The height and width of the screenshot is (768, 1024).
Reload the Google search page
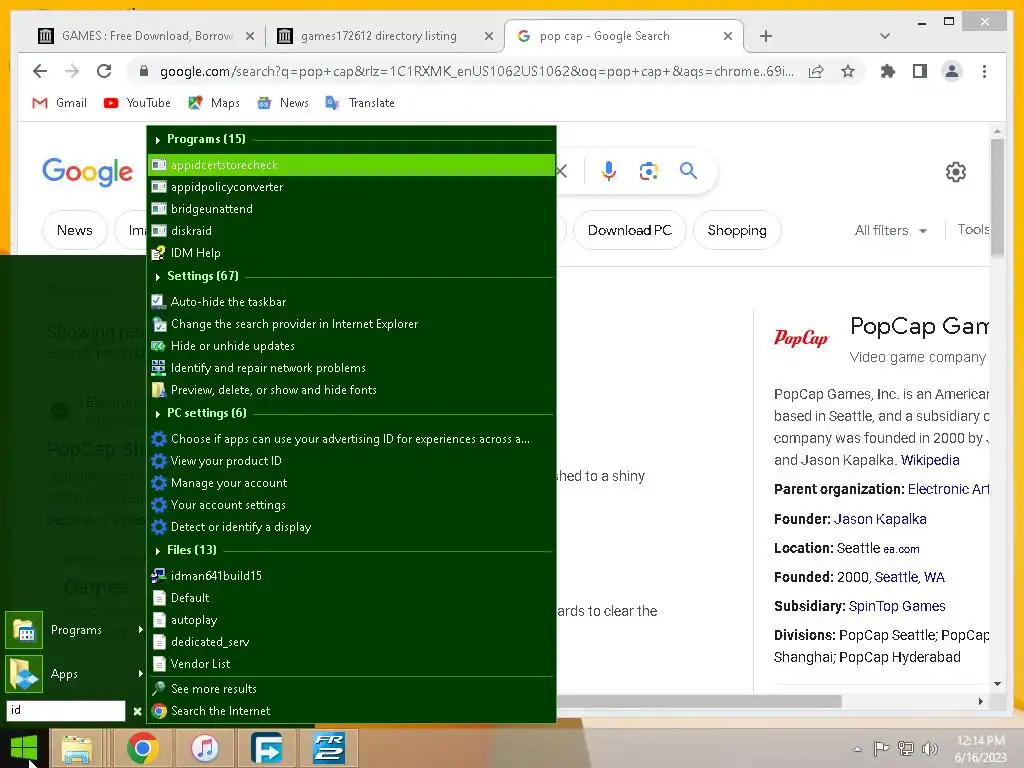(x=104, y=71)
